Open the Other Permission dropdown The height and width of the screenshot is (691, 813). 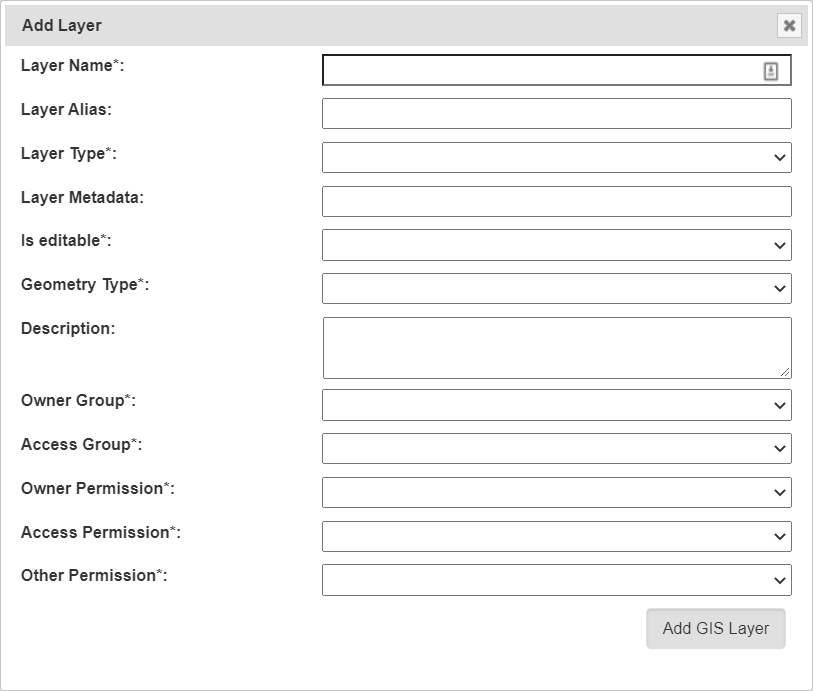556,580
